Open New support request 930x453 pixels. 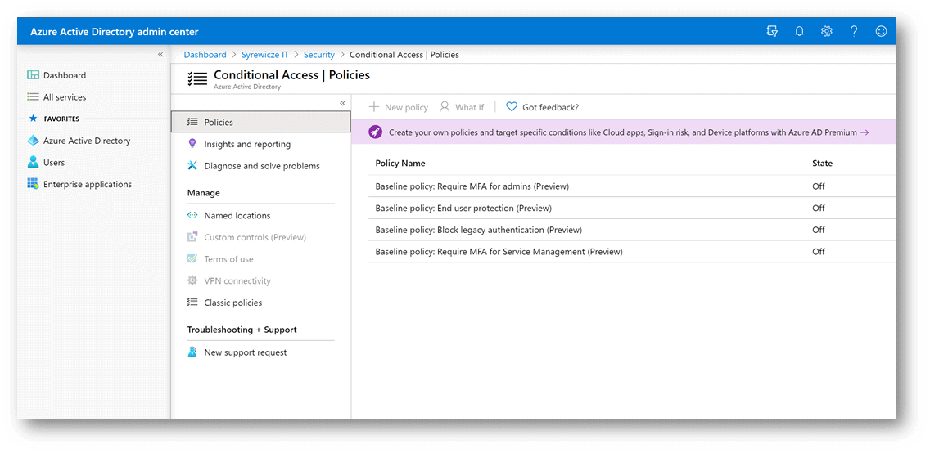(x=246, y=352)
